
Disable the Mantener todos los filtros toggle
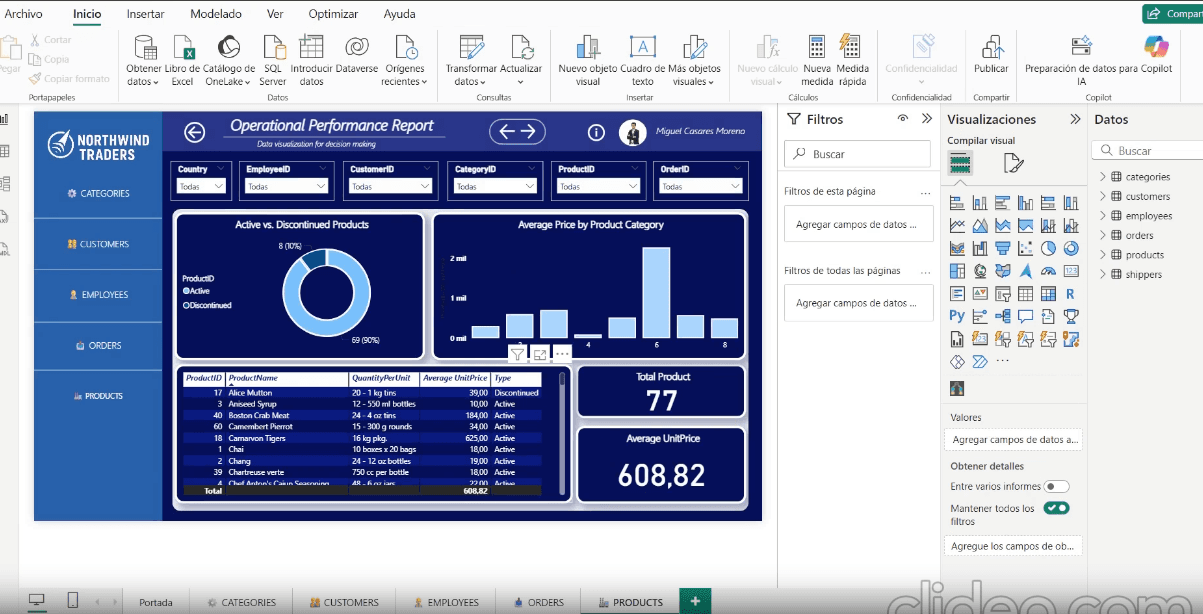pyautogui.click(x=1058, y=508)
